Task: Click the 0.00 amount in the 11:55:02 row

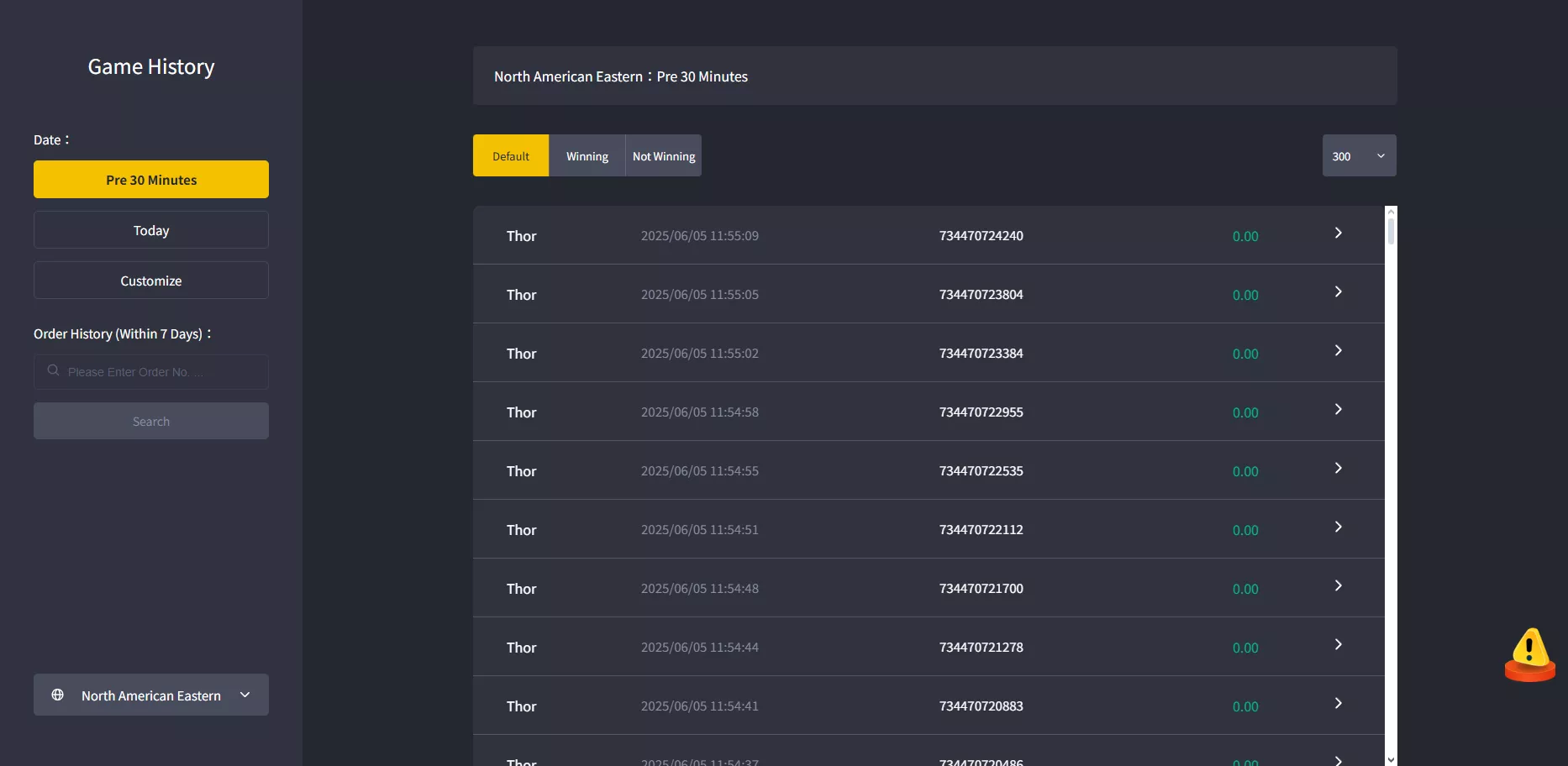Action: (x=1245, y=354)
